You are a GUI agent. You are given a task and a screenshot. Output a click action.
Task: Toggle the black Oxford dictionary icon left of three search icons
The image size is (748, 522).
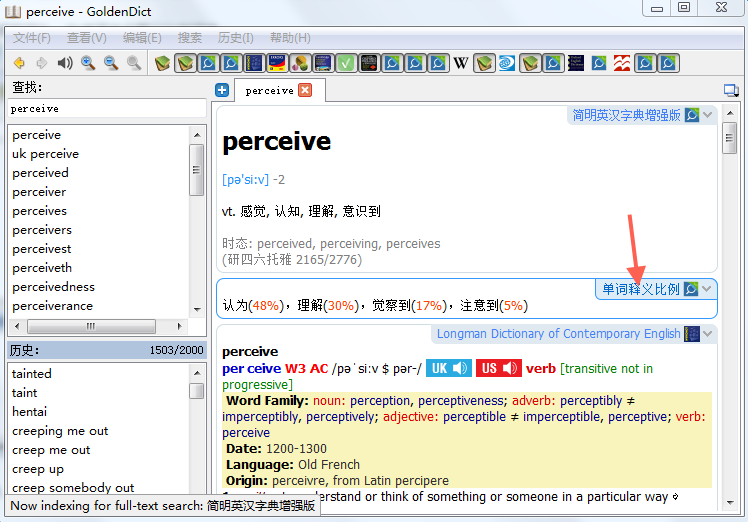(369, 63)
